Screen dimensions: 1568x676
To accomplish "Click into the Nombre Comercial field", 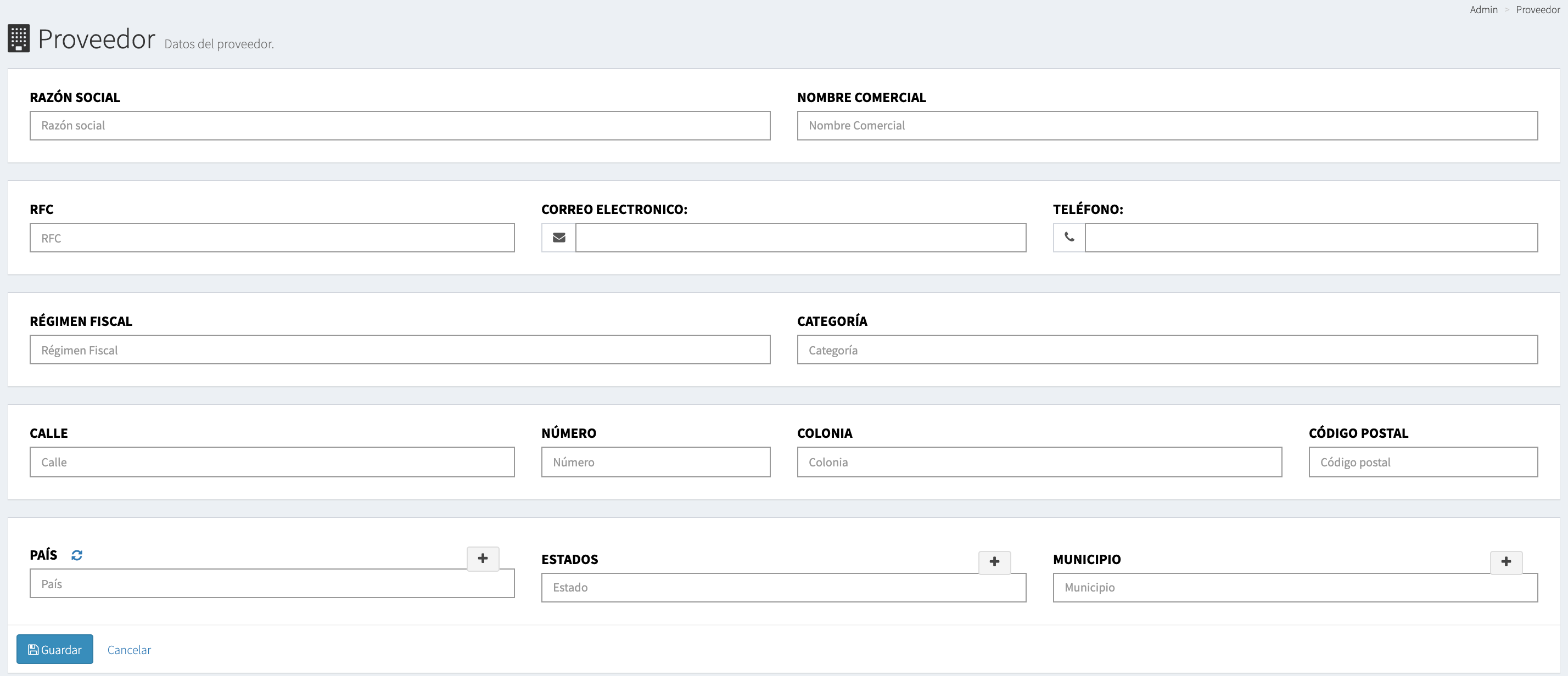I will coord(1167,125).
